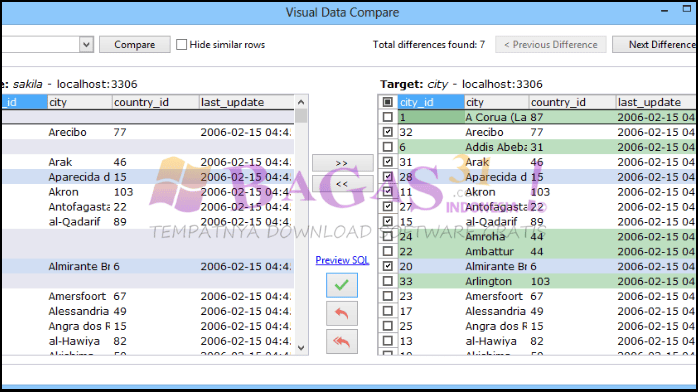698x392 pixels.
Task: Uncheck the target row with city_id 32
Action: click(387, 132)
